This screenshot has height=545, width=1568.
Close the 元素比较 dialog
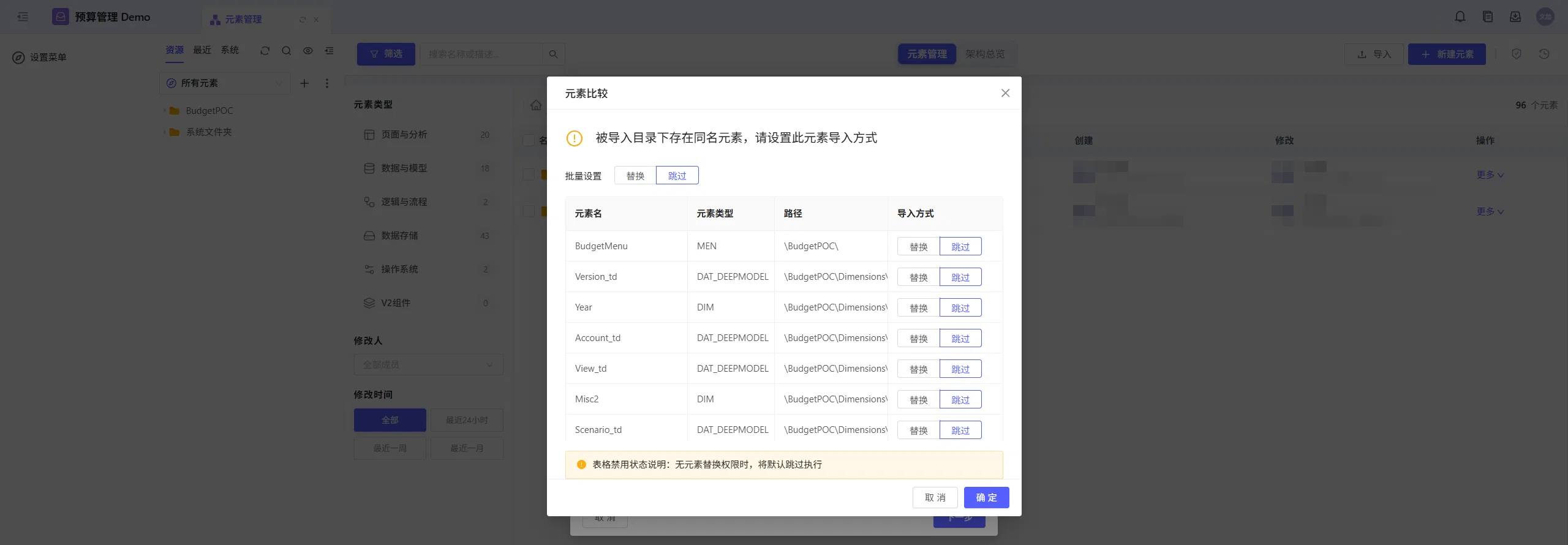pos(1005,93)
